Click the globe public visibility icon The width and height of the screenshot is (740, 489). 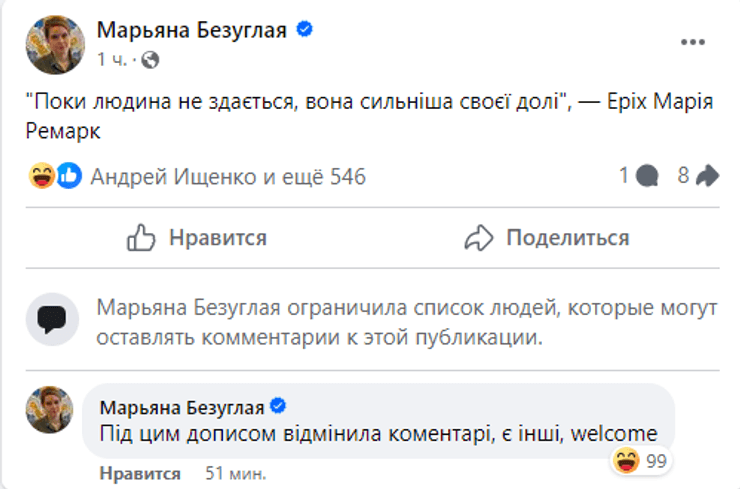tap(151, 60)
